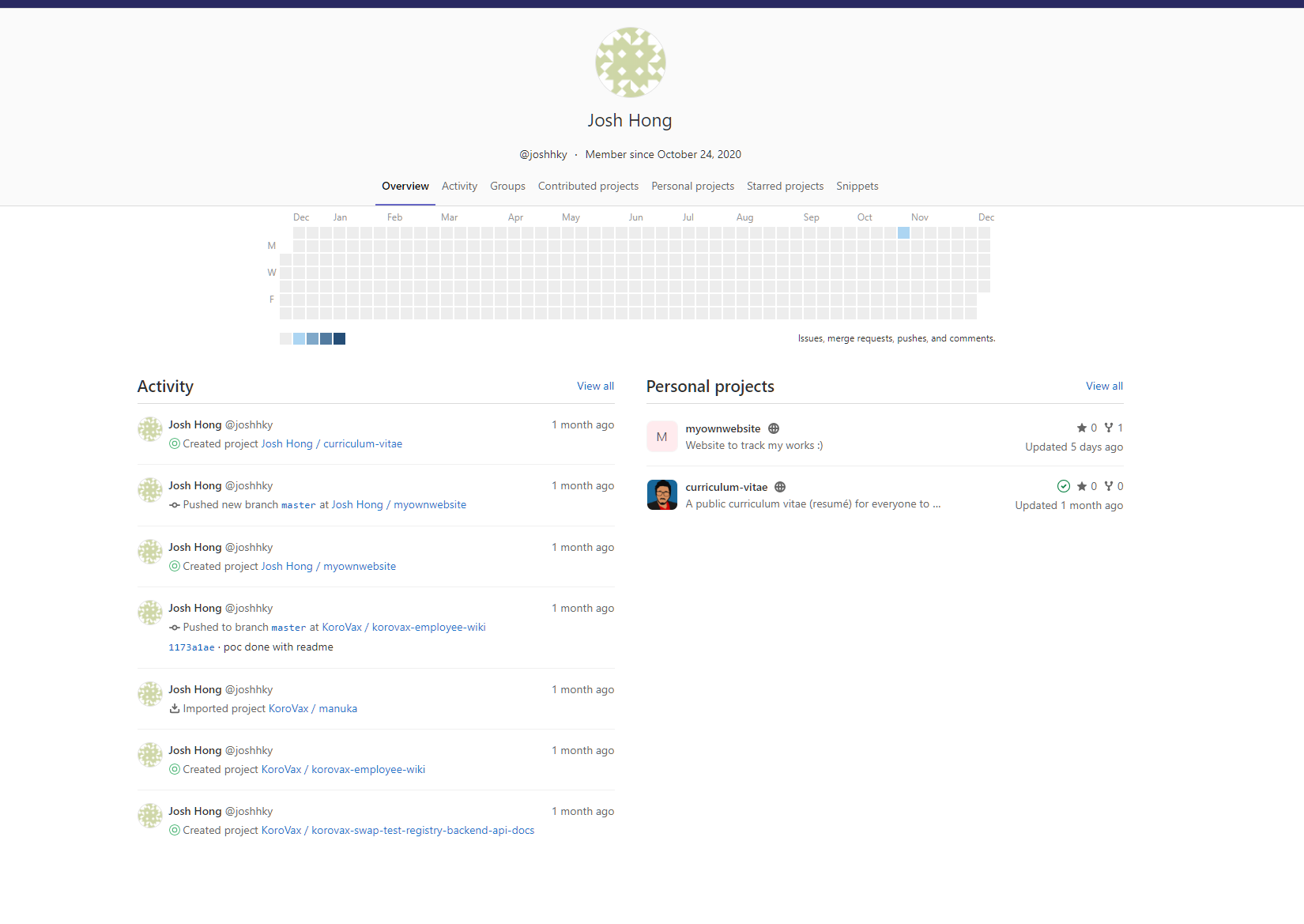Select the Contributed projects tab
The image size is (1304, 924).
(588, 187)
